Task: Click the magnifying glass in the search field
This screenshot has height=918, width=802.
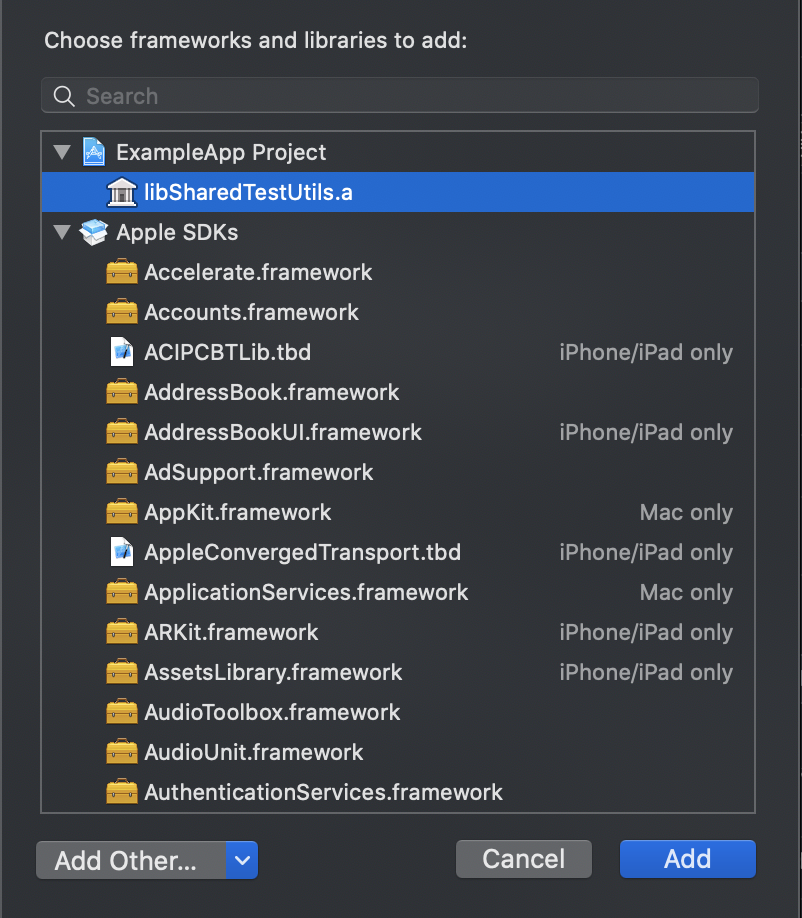Action: 63,95
